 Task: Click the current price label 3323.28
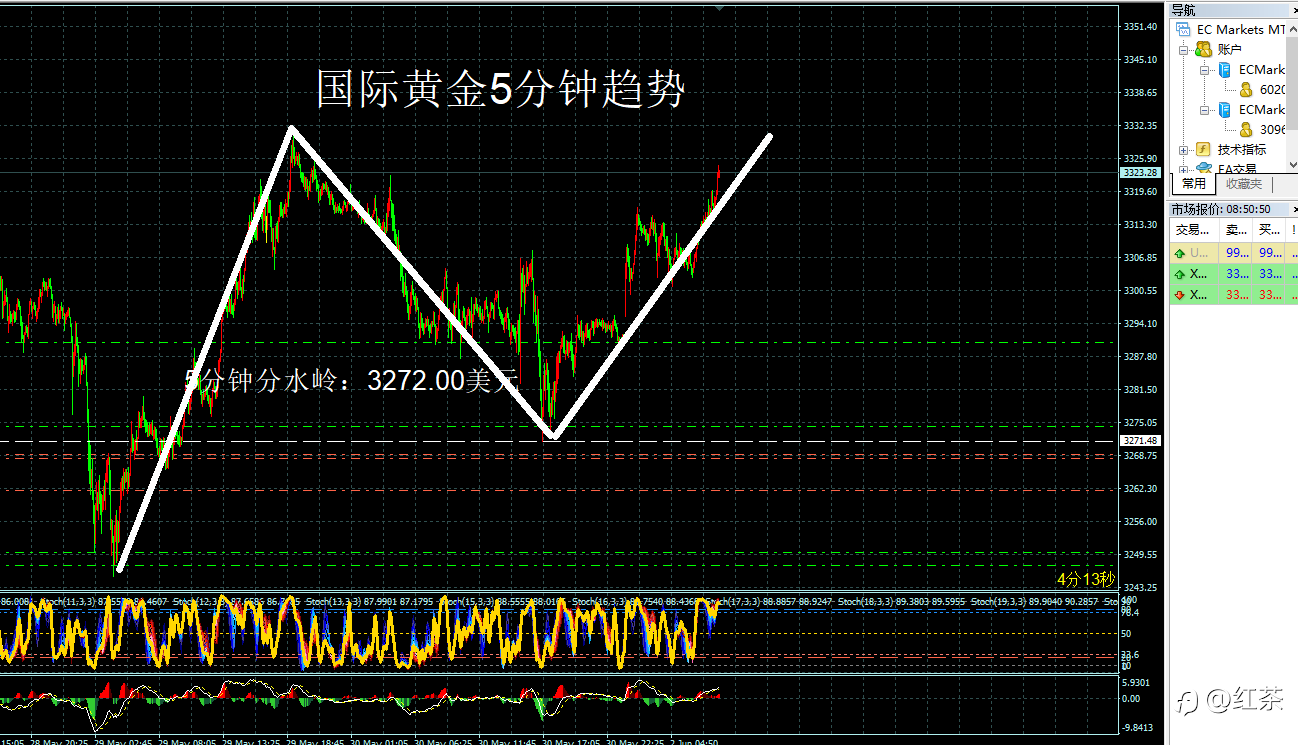tap(1140, 173)
